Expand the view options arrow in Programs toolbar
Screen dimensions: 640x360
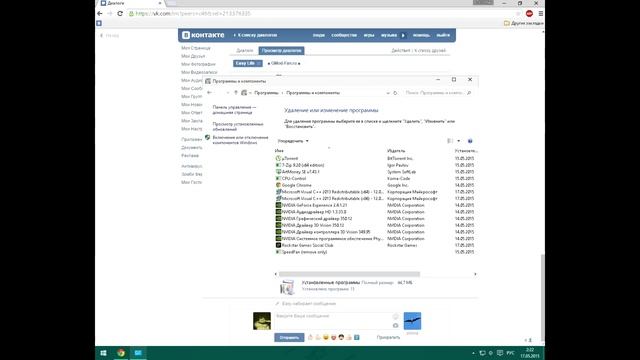(458, 141)
